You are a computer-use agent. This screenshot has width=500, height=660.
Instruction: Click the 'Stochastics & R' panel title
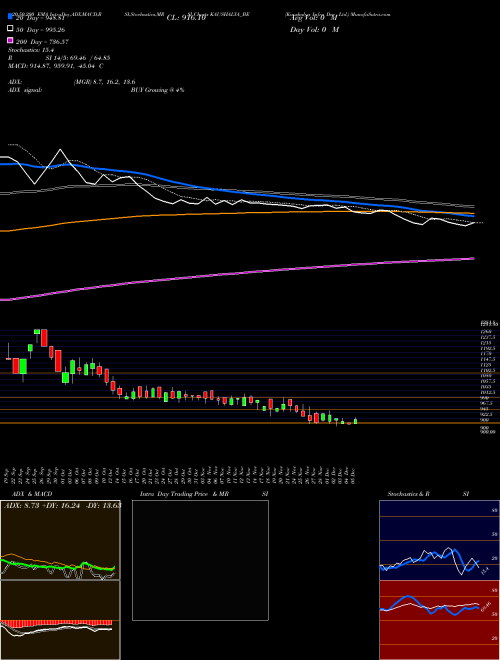pos(408,494)
